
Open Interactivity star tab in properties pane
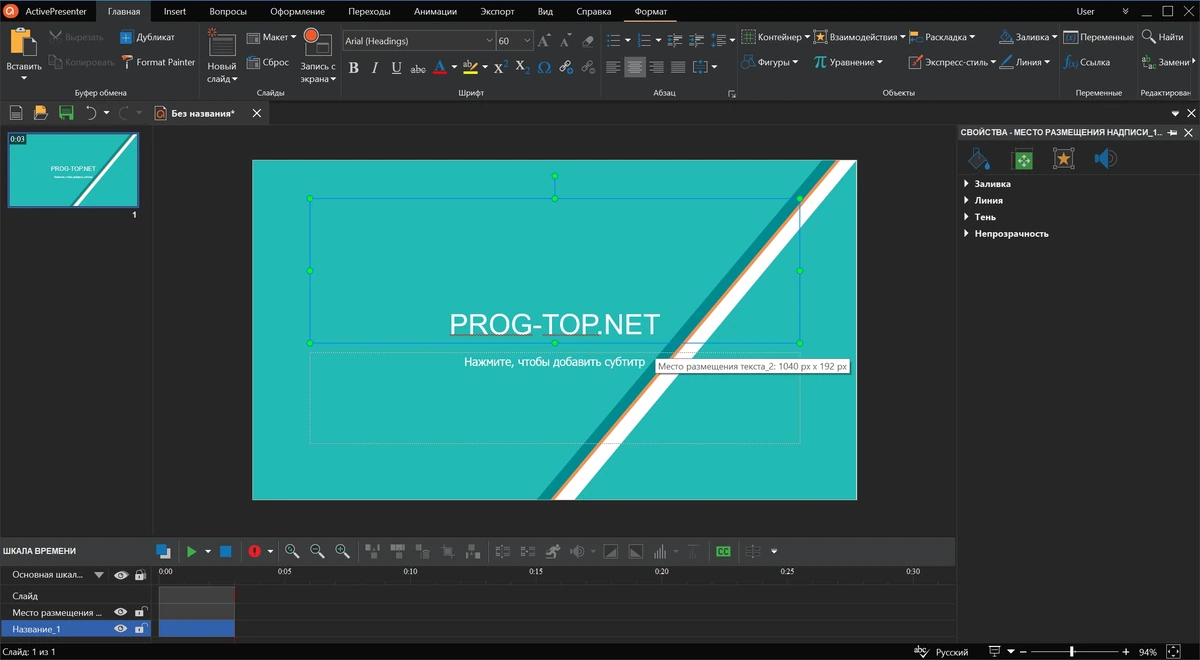1064,159
